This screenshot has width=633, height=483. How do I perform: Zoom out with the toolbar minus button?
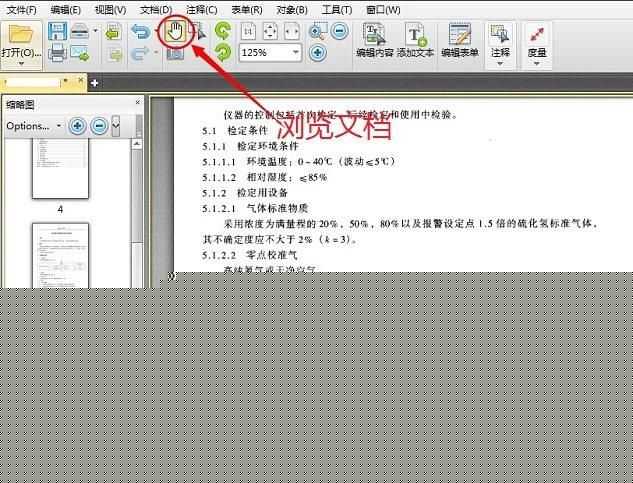click(340, 31)
